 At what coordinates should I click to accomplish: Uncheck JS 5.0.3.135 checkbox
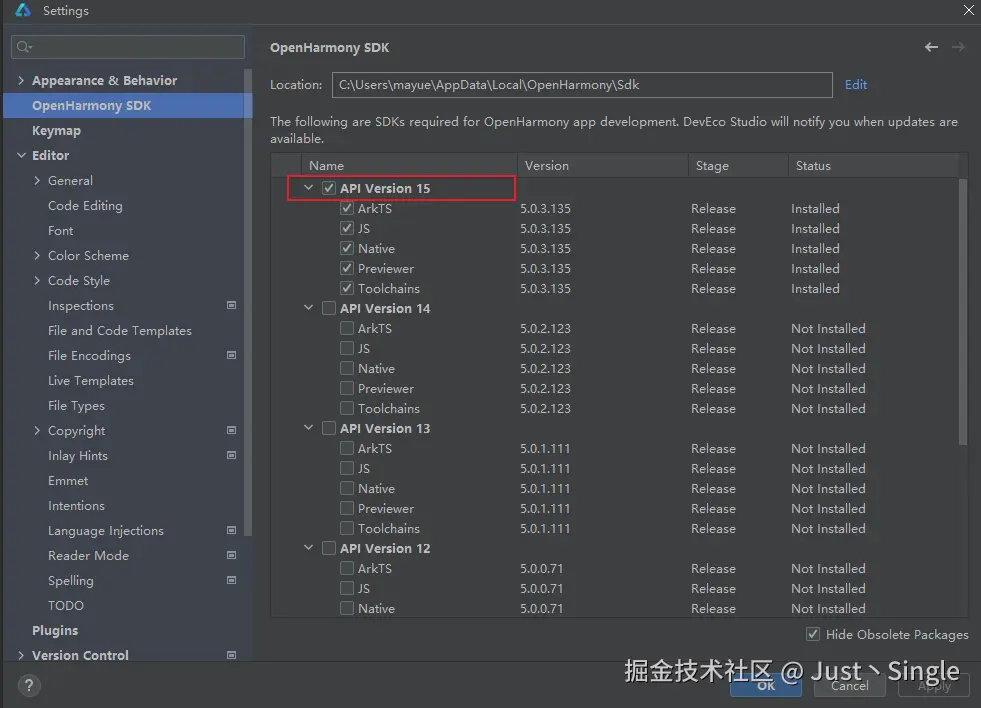pos(347,228)
